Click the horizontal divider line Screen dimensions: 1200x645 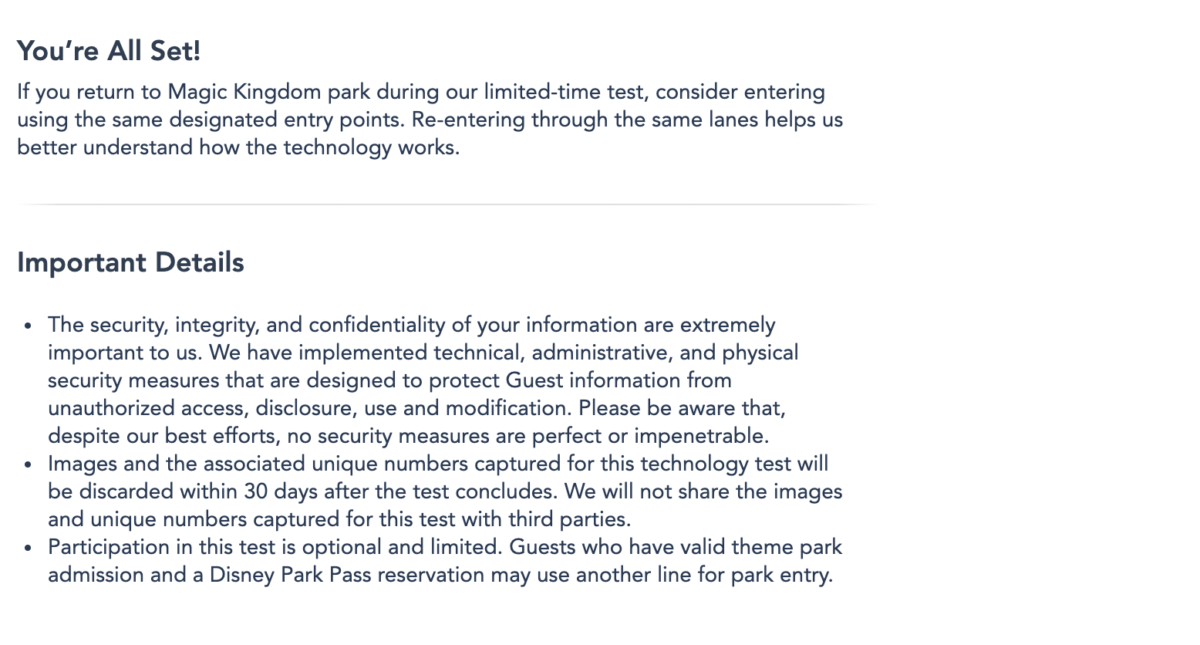click(446, 205)
